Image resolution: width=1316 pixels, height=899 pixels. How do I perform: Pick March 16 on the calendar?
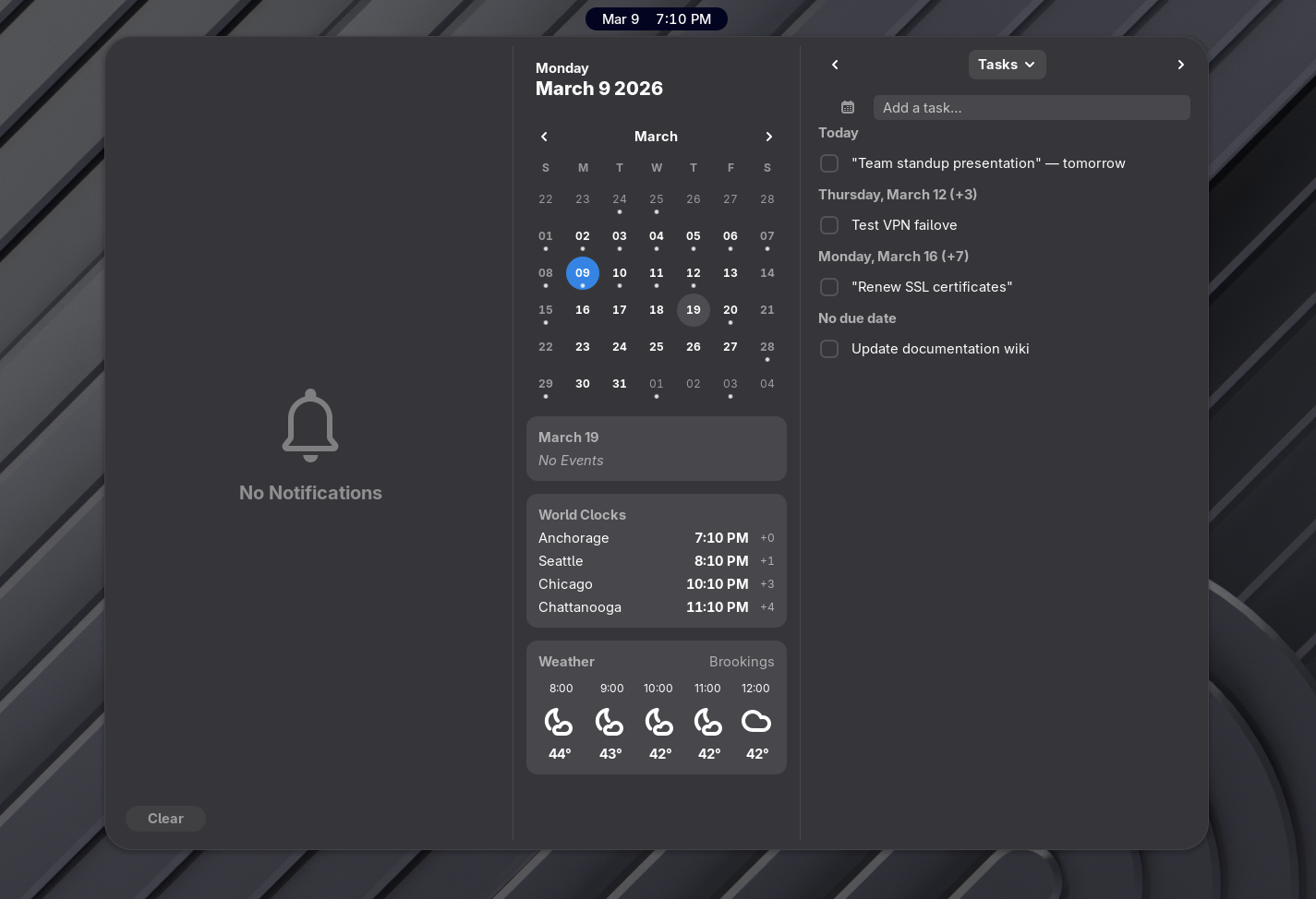pos(583,310)
